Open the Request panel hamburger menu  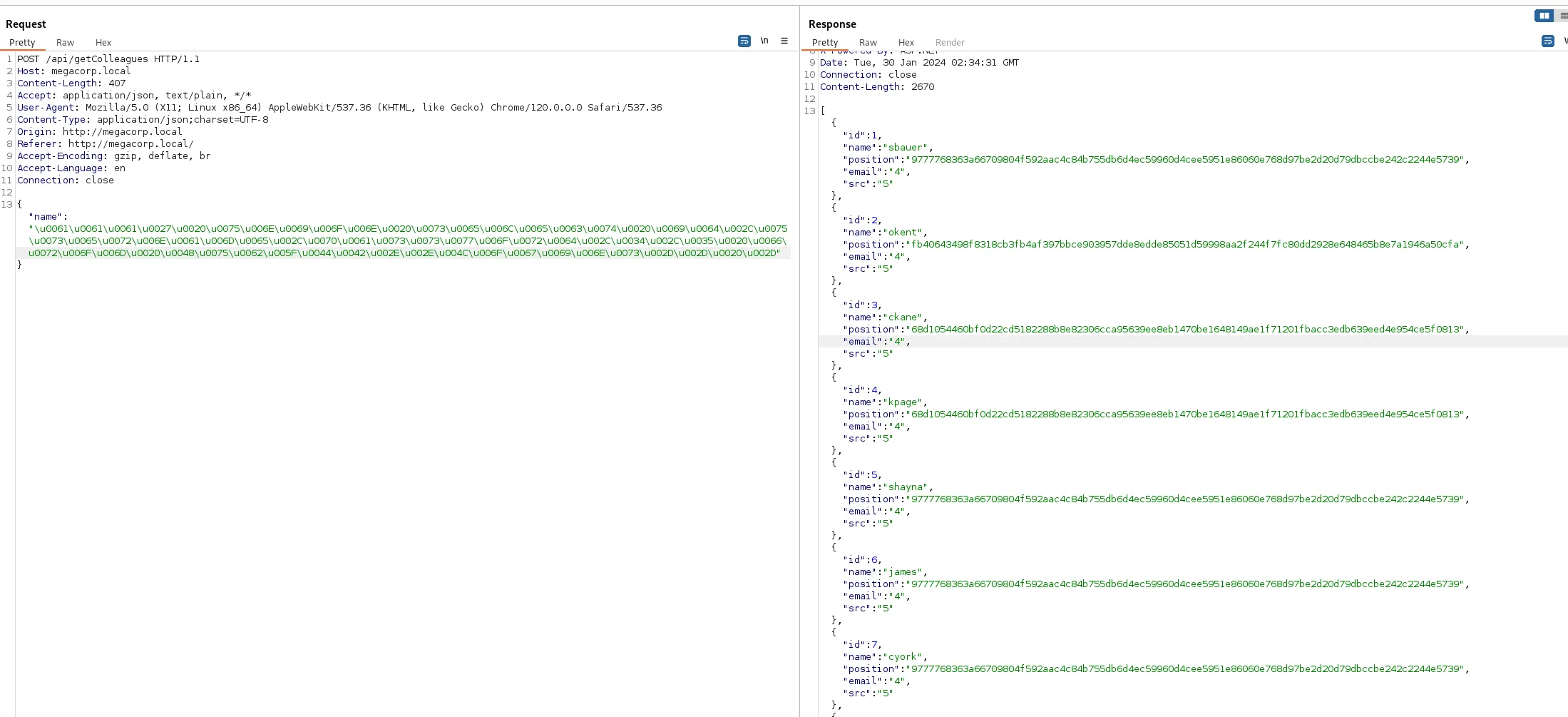pos(784,41)
